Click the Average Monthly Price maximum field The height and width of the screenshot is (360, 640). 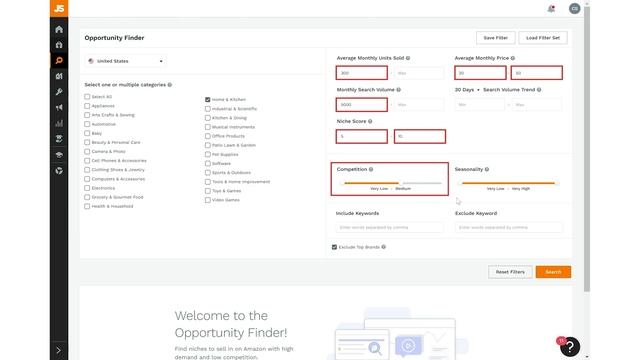click(x=536, y=73)
